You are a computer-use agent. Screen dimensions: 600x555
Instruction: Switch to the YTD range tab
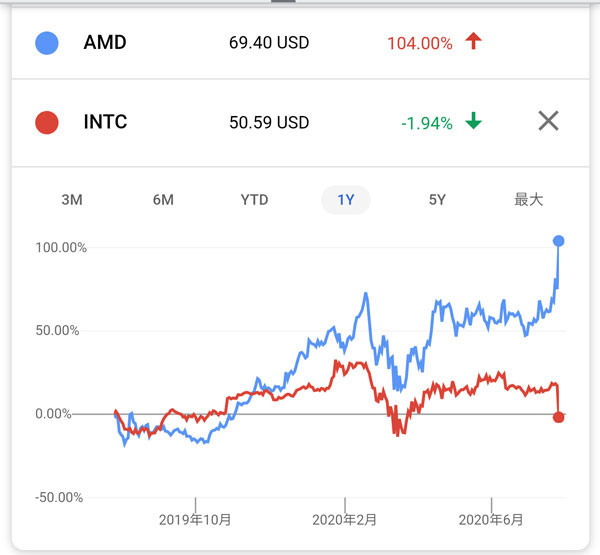point(254,199)
